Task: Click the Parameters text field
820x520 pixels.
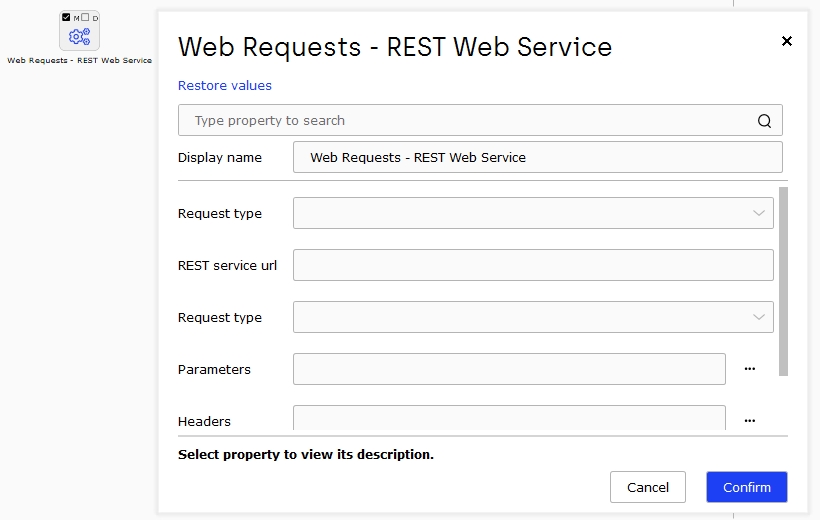Action: point(509,369)
